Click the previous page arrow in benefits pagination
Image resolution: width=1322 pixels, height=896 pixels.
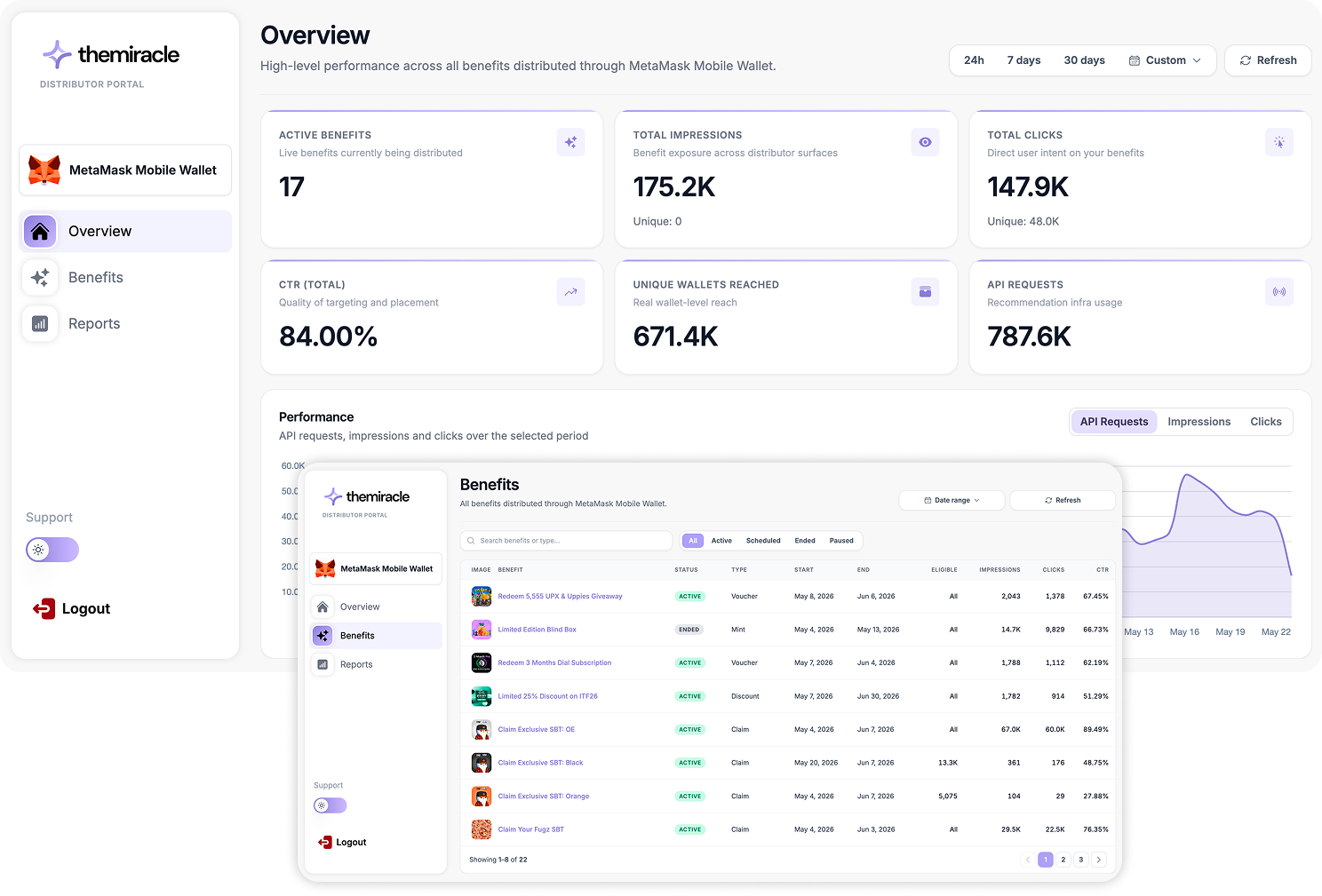coord(1028,860)
